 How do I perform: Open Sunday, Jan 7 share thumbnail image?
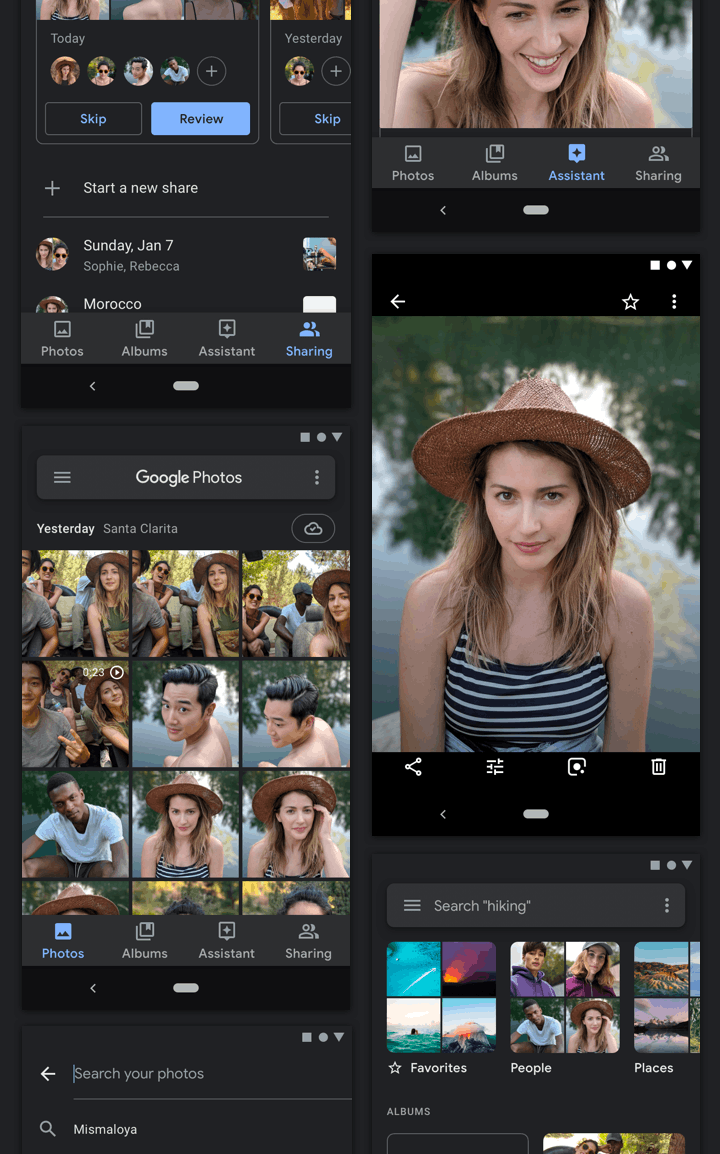[x=320, y=254]
